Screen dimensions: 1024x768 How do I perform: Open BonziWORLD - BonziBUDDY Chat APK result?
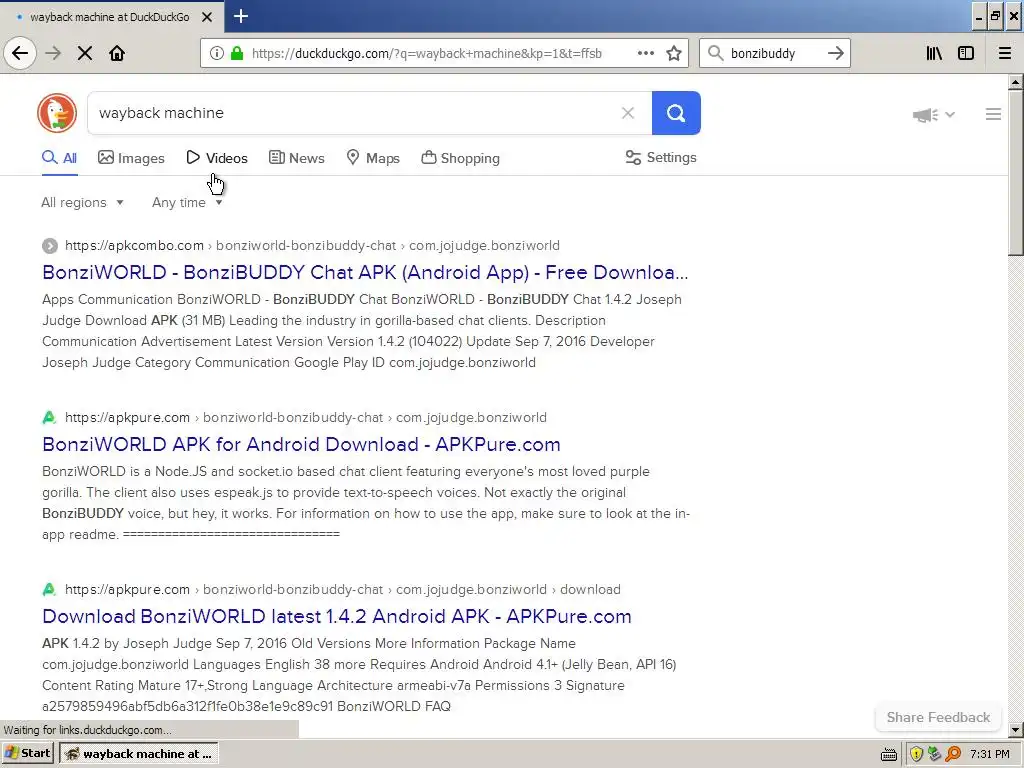365,272
